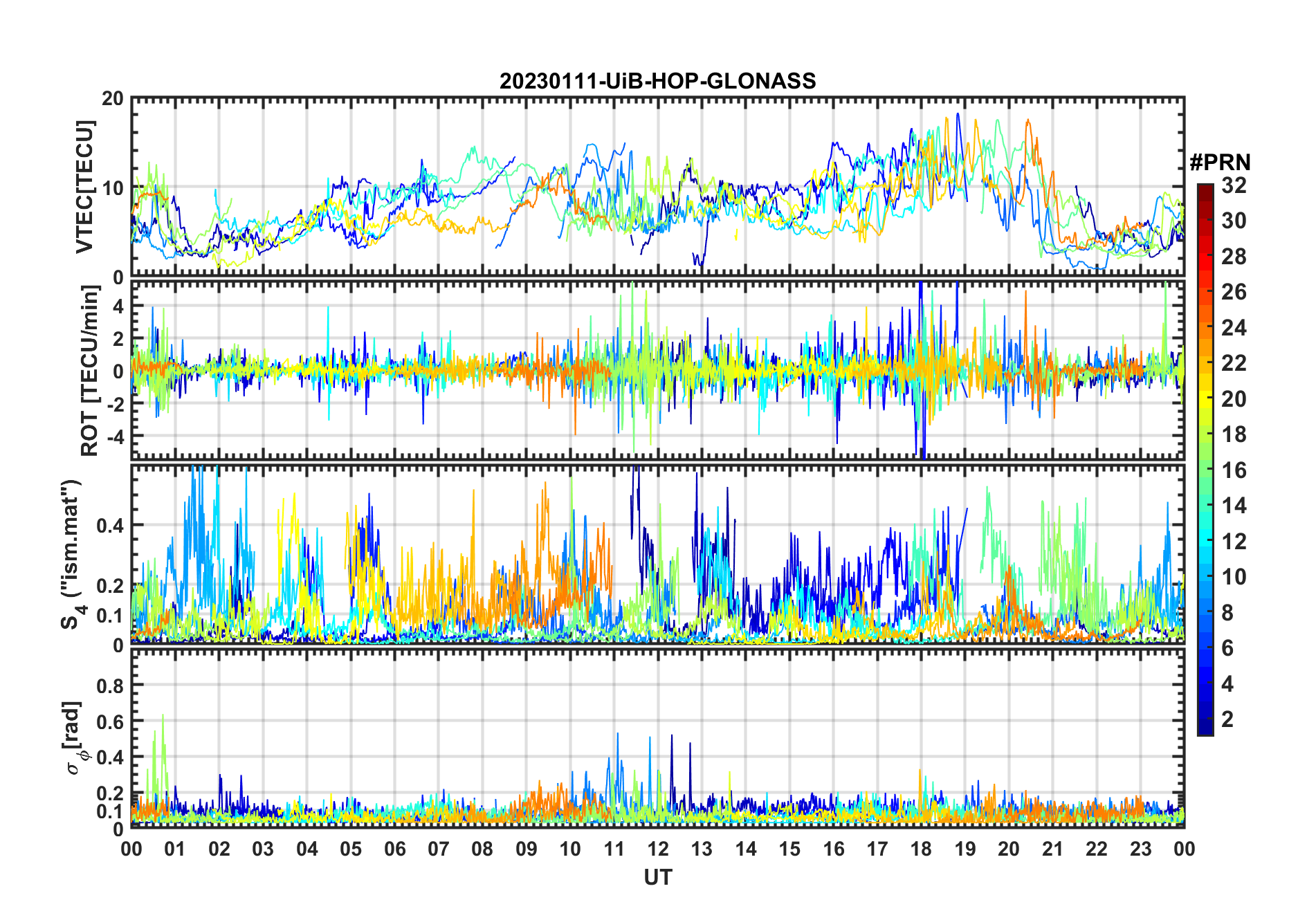The height and width of the screenshot is (920, 1316).
Task: Click the colorbar tick label "26"
Action: click(x=1234, y=292)
